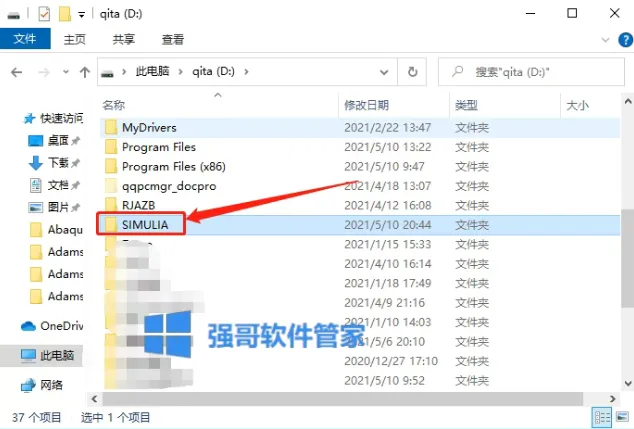Sort by the 名称 column header
The image size is (634, 429).
114,105
